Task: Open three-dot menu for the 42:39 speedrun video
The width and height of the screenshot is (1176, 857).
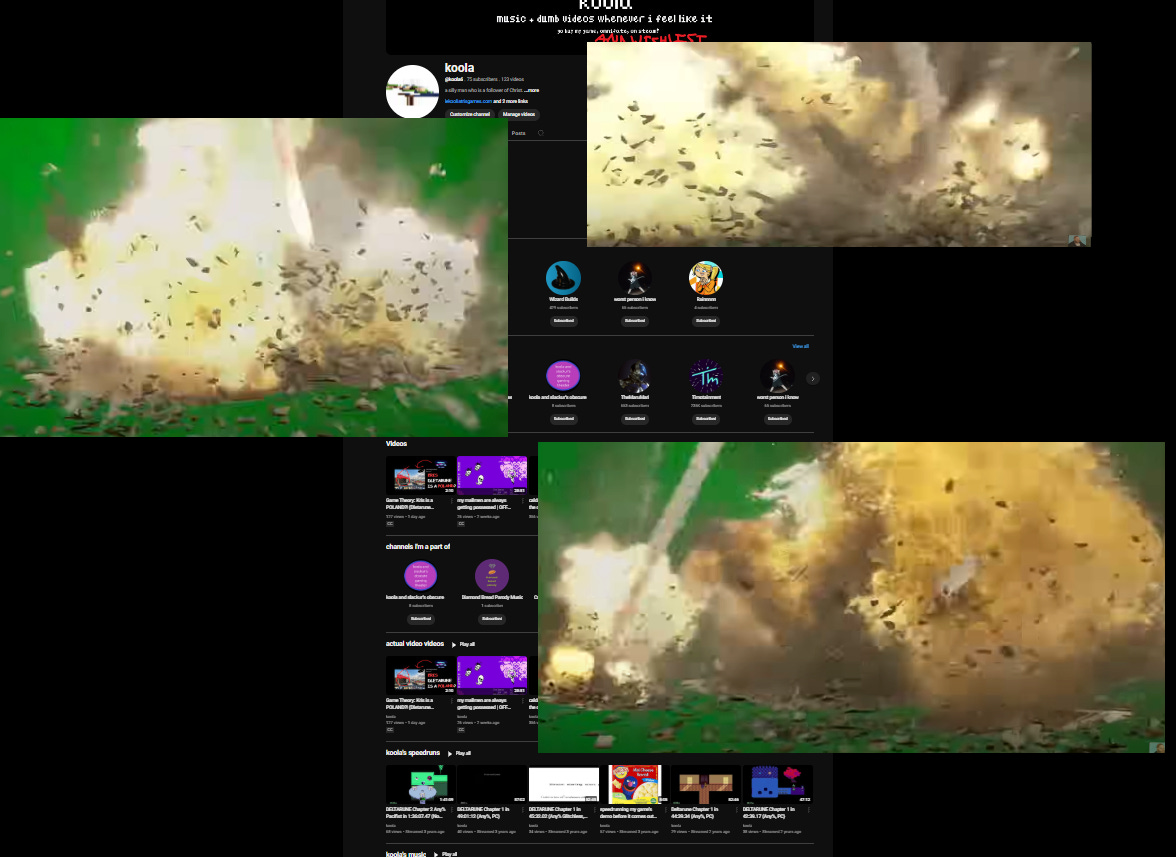Action: point(809,811)
